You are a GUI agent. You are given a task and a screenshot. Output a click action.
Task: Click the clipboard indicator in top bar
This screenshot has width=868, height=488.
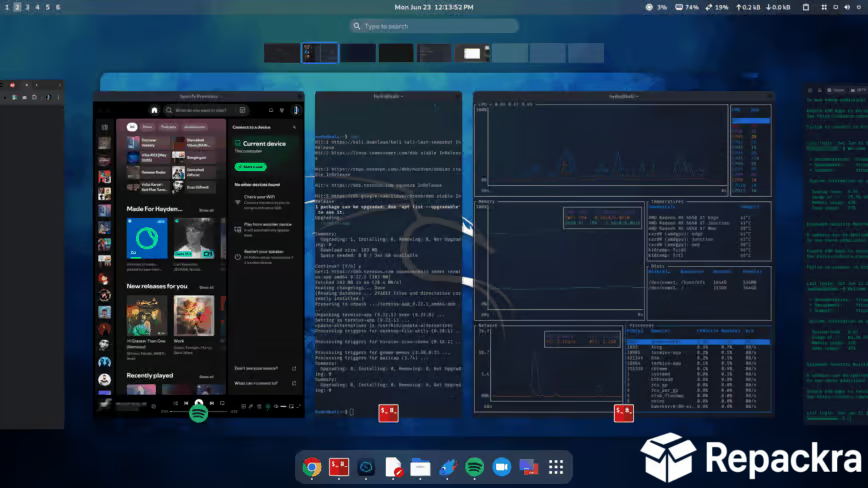tap(806, 7)
